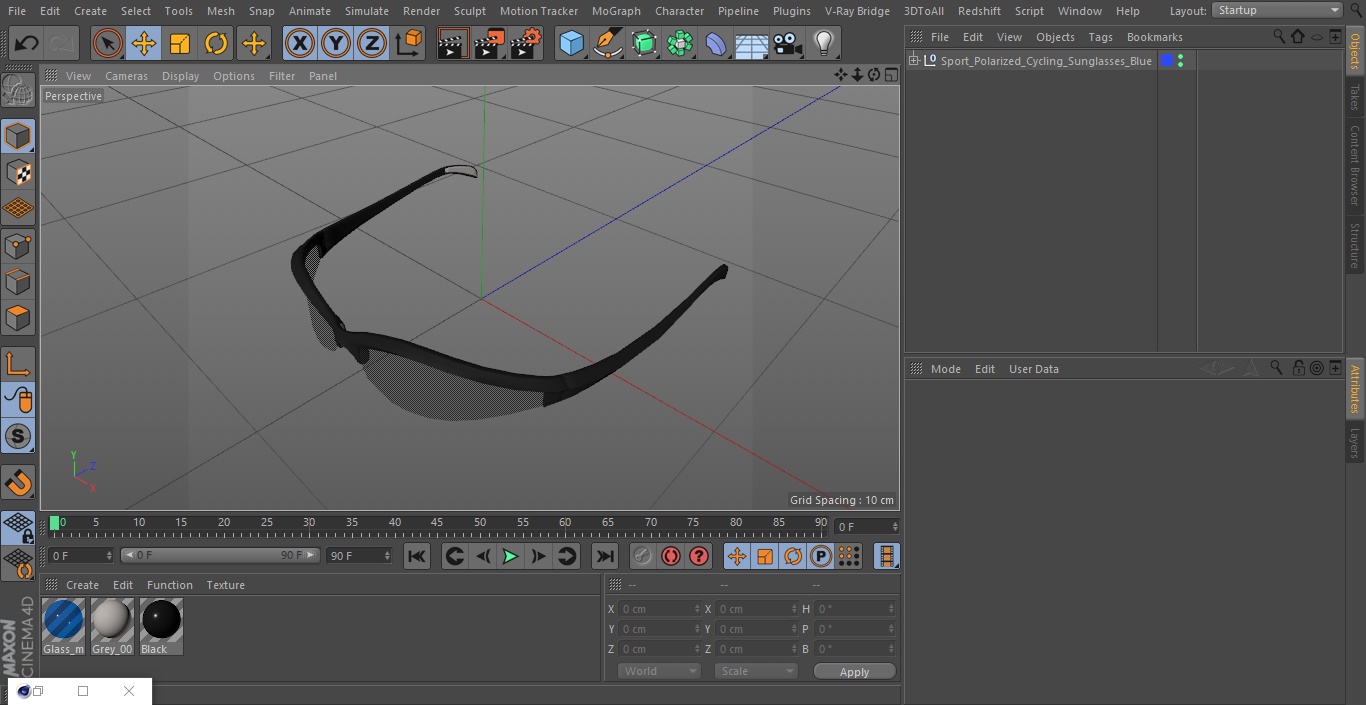Select the Black material swatch
This screenshot has height=705, width=1366.
(161, 626)
